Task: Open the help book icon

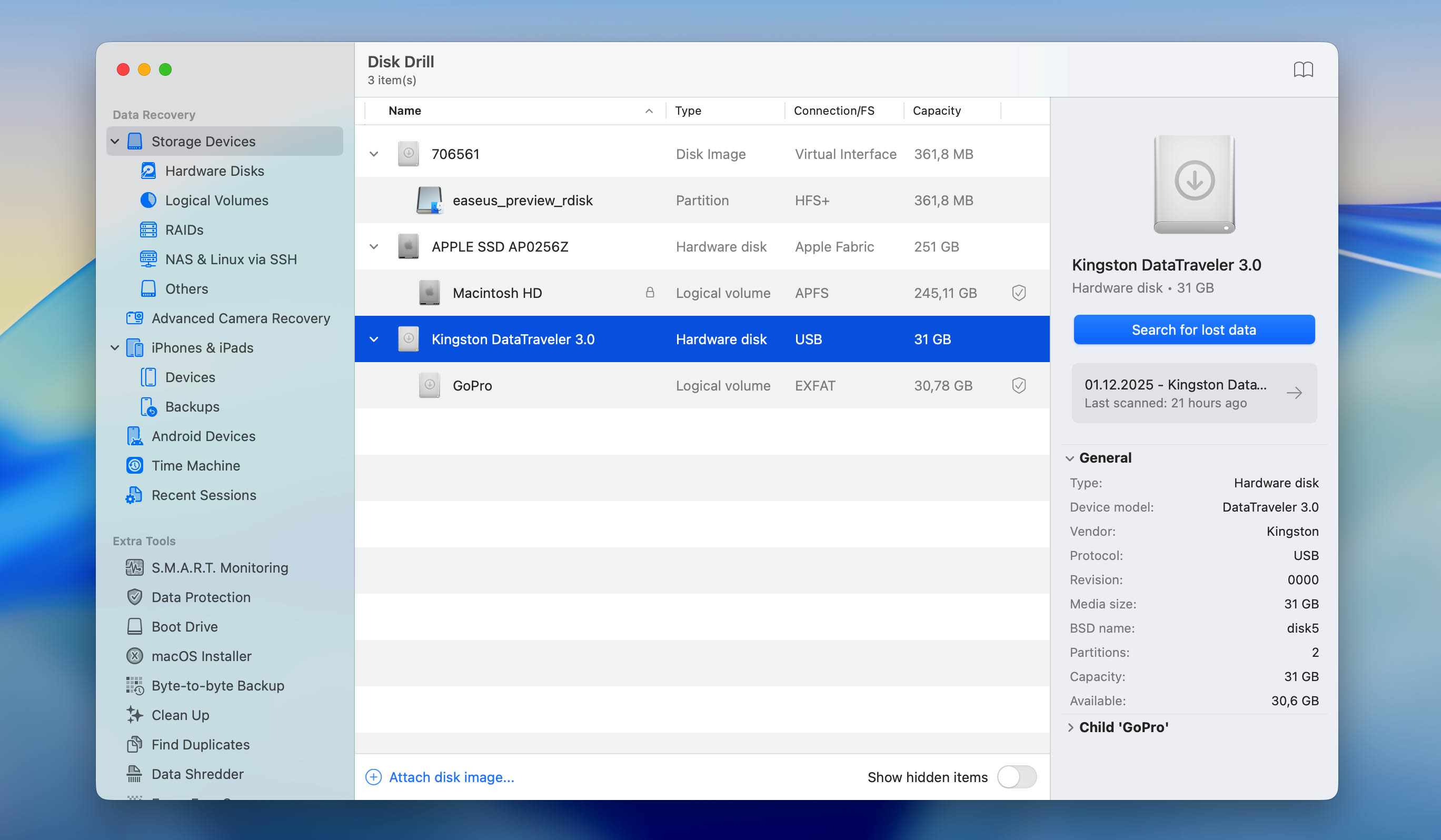Action: tap(1303, 70)
